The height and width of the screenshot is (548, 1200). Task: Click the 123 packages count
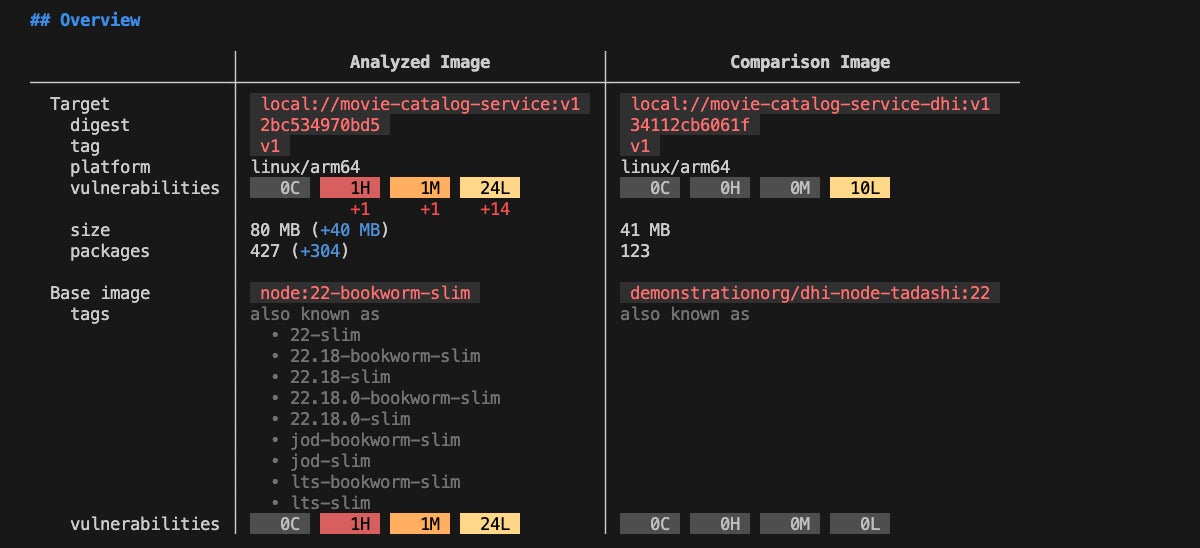pos(635,251)
